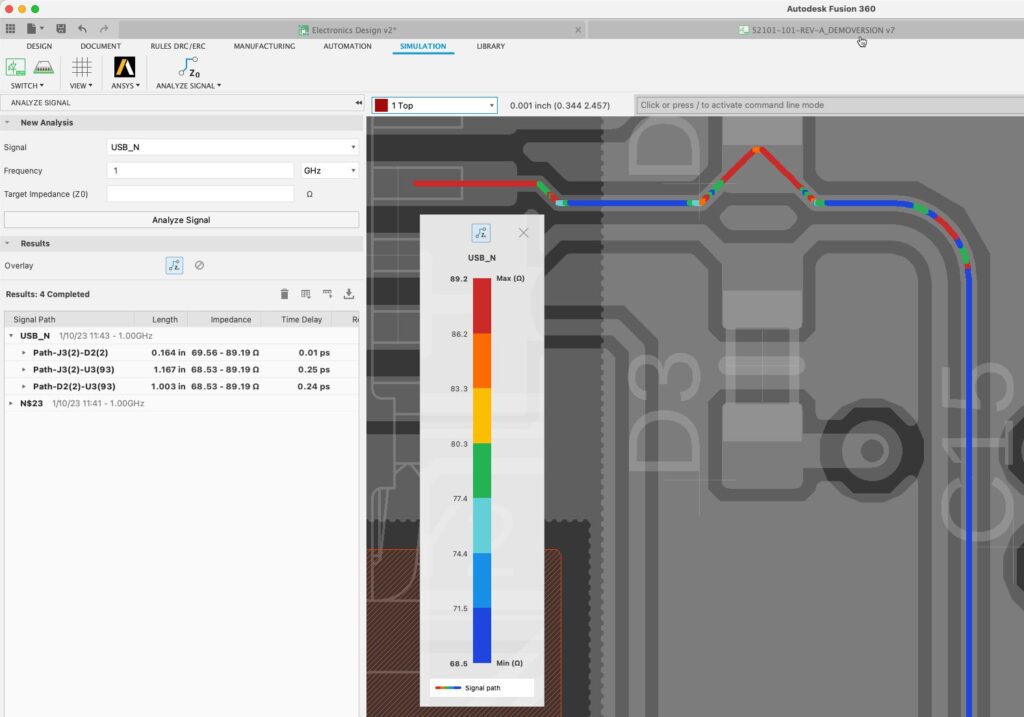Collapse the New Analysis section

click(8, 123)
